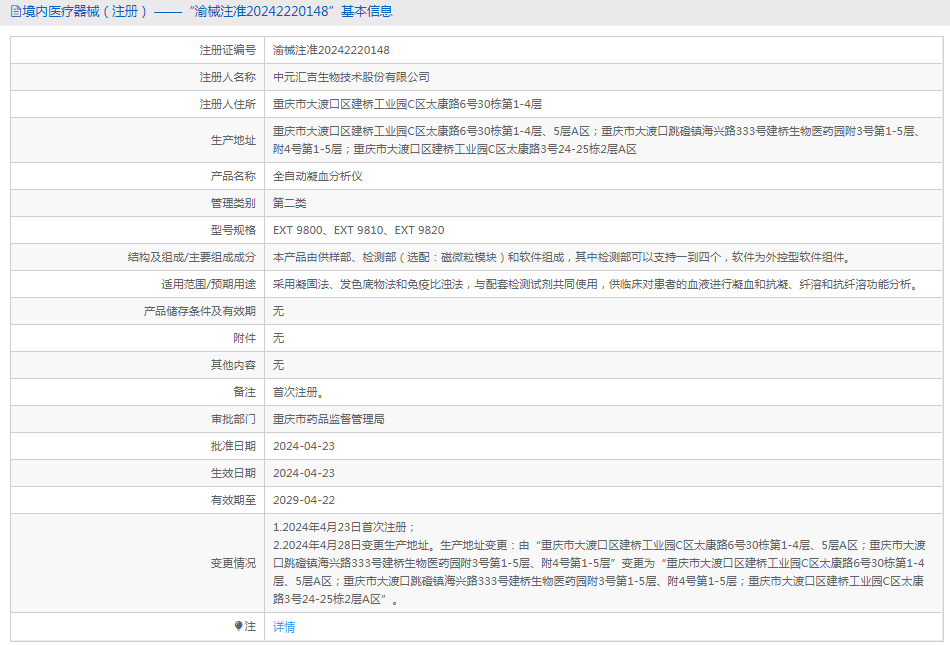Viewport: 950px width, 646px height.
Task: Click the 适用范围/预期用途 label
Action: (208, 284)
